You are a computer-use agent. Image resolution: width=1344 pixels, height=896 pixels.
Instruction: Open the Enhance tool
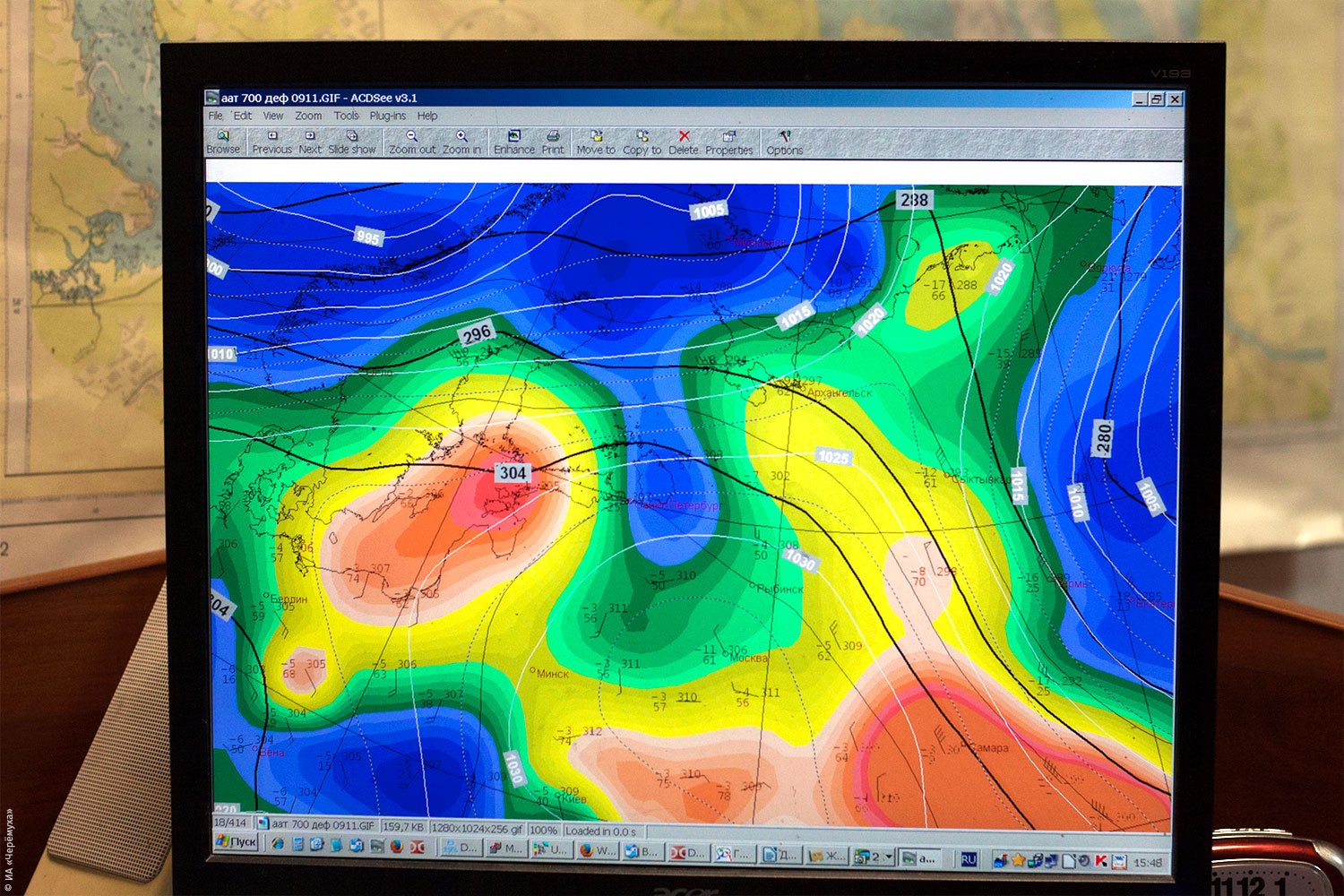514,142
